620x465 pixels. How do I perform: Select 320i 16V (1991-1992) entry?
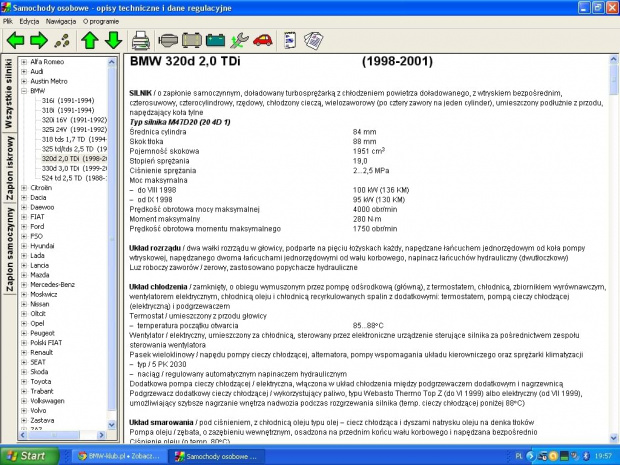point(74,120)
